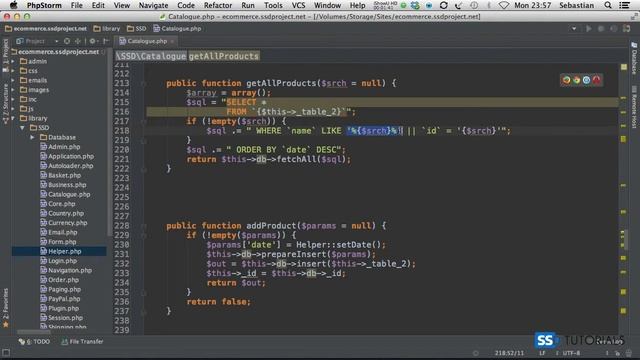Click line separator LF in status bar
640x360 pixels.
(x=542, y=353)
